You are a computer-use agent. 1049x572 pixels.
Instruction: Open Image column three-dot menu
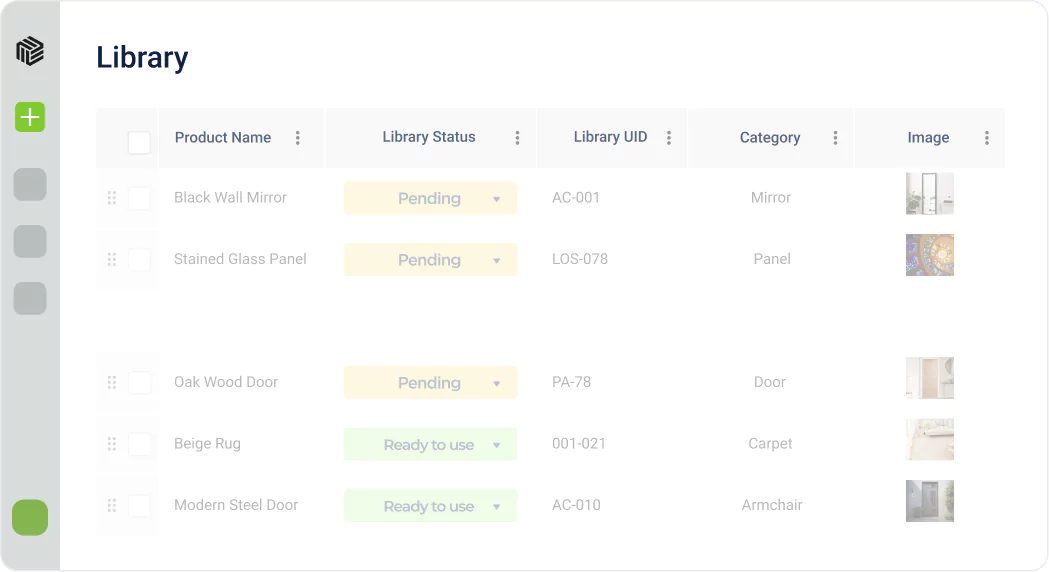click(987, 138)
